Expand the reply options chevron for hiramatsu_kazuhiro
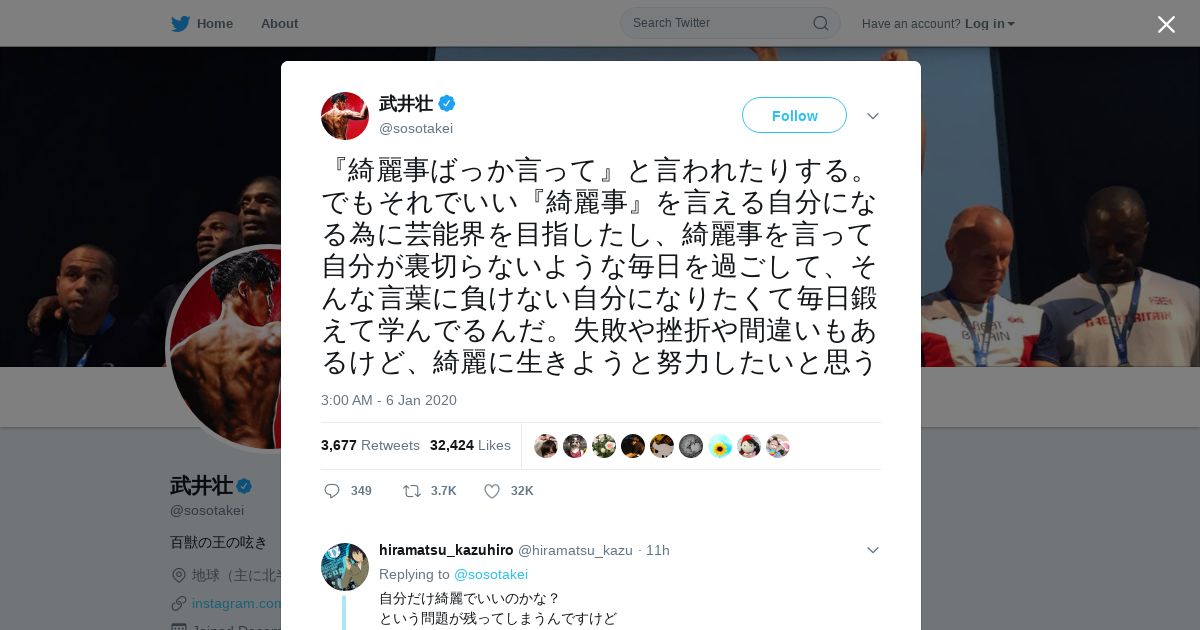Image resolution: width=1200 pixels, height=630 pixels. coord(873,550)
